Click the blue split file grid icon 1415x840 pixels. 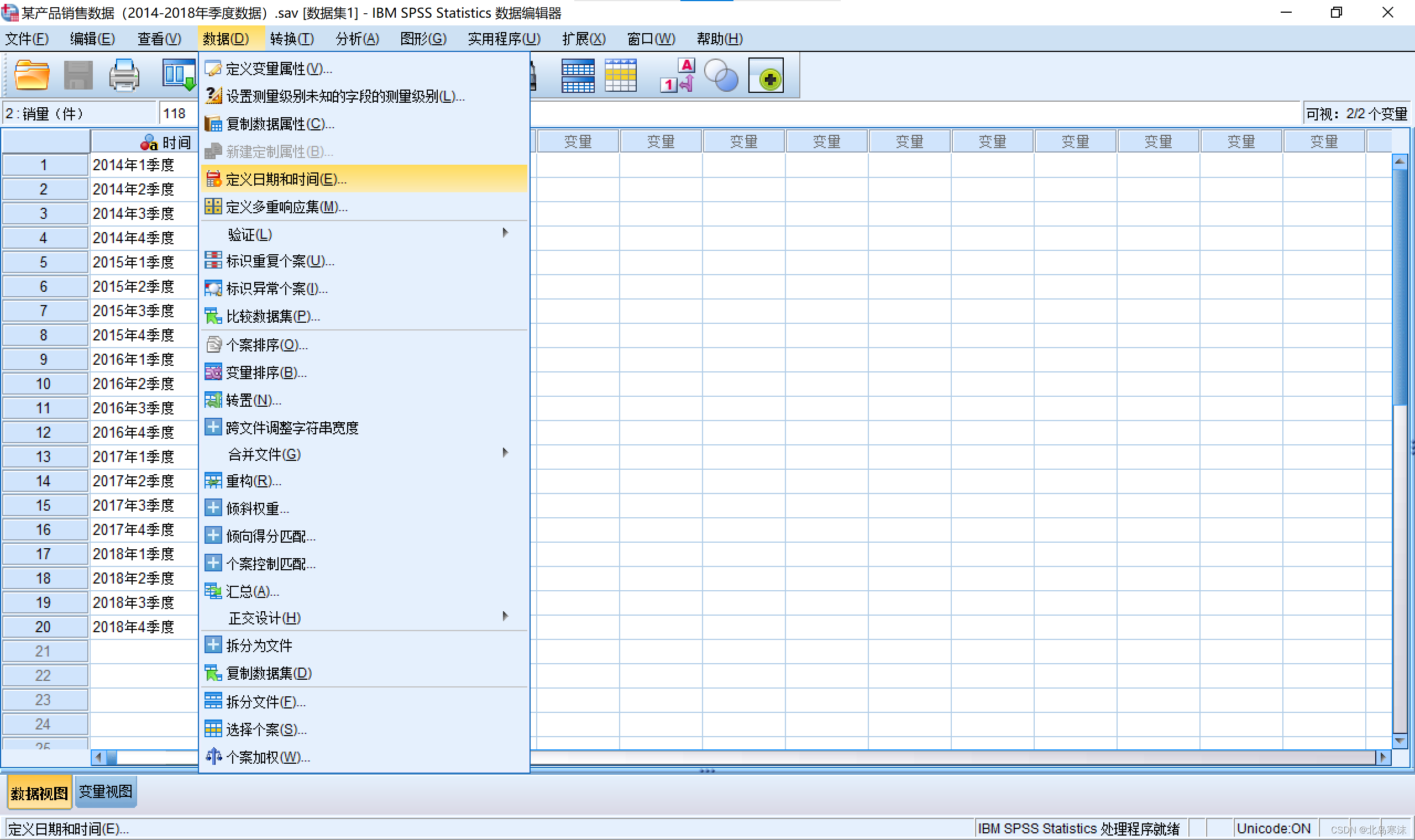coord(578,75)
